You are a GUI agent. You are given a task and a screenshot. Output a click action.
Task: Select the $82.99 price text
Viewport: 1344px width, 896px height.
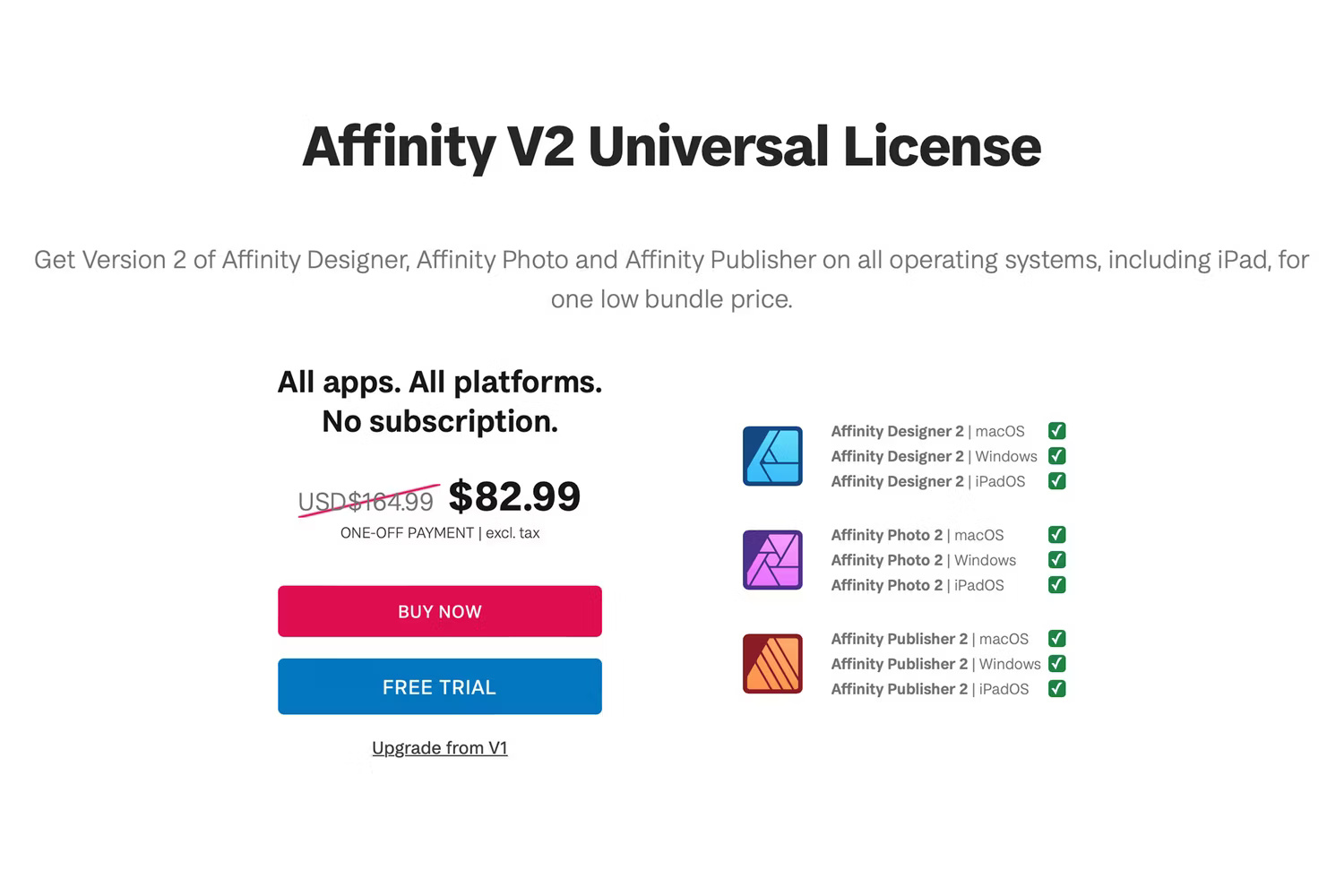[515, 496]
